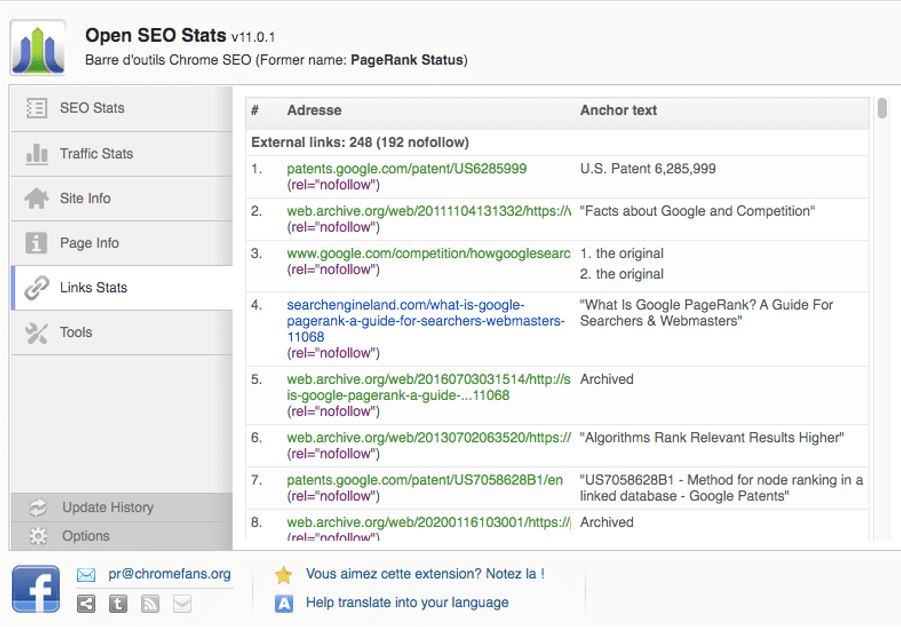Viewport: 901px width, 627px height.
Task: Click the share icon in footer
Action: pyautogui.click(x=86, y=603)
